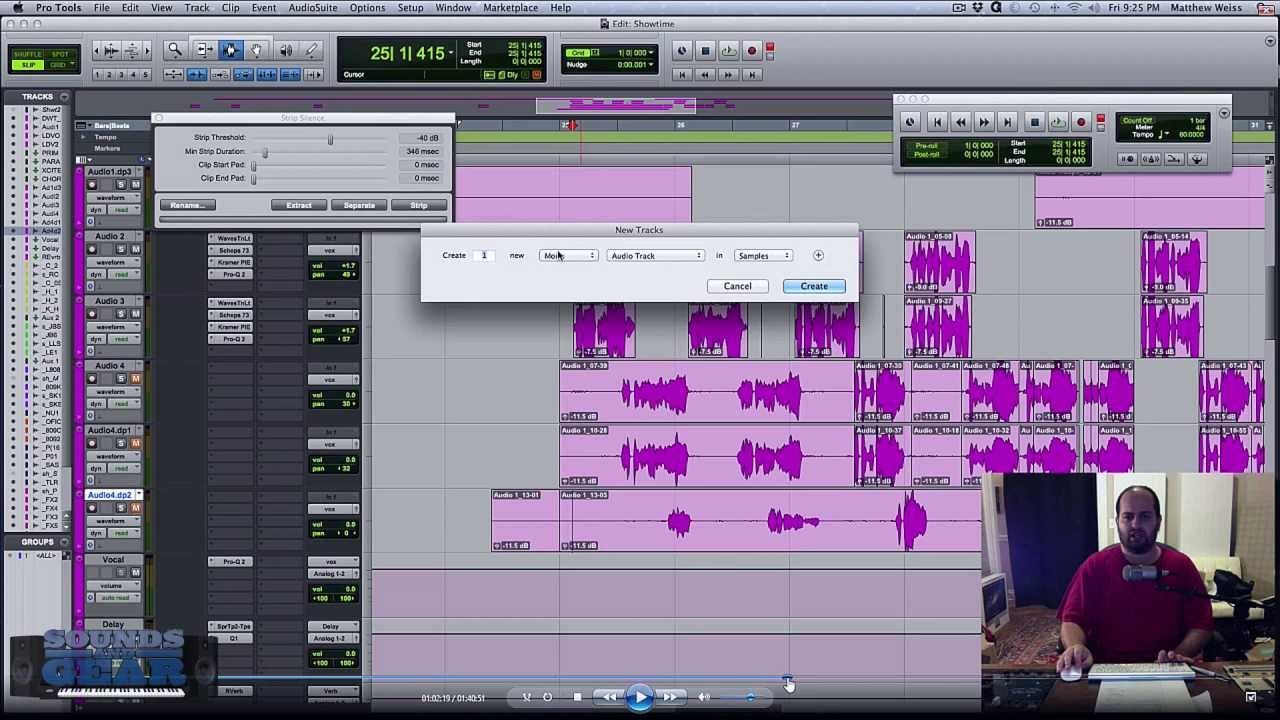Click the Clip Start Pad slider handle
The image size is (1280, 720).
tap(253, 165)
